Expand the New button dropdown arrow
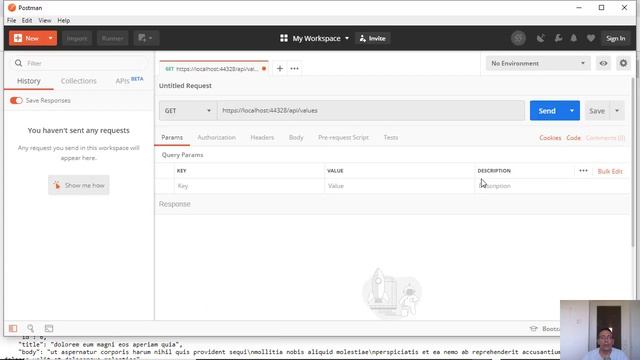 click(51, 38)
